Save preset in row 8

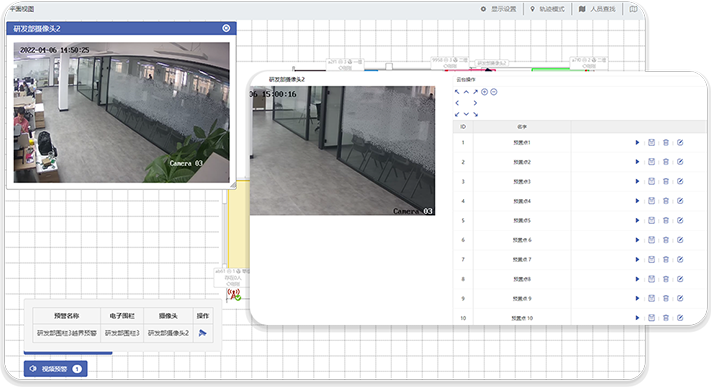click(652, 279)
